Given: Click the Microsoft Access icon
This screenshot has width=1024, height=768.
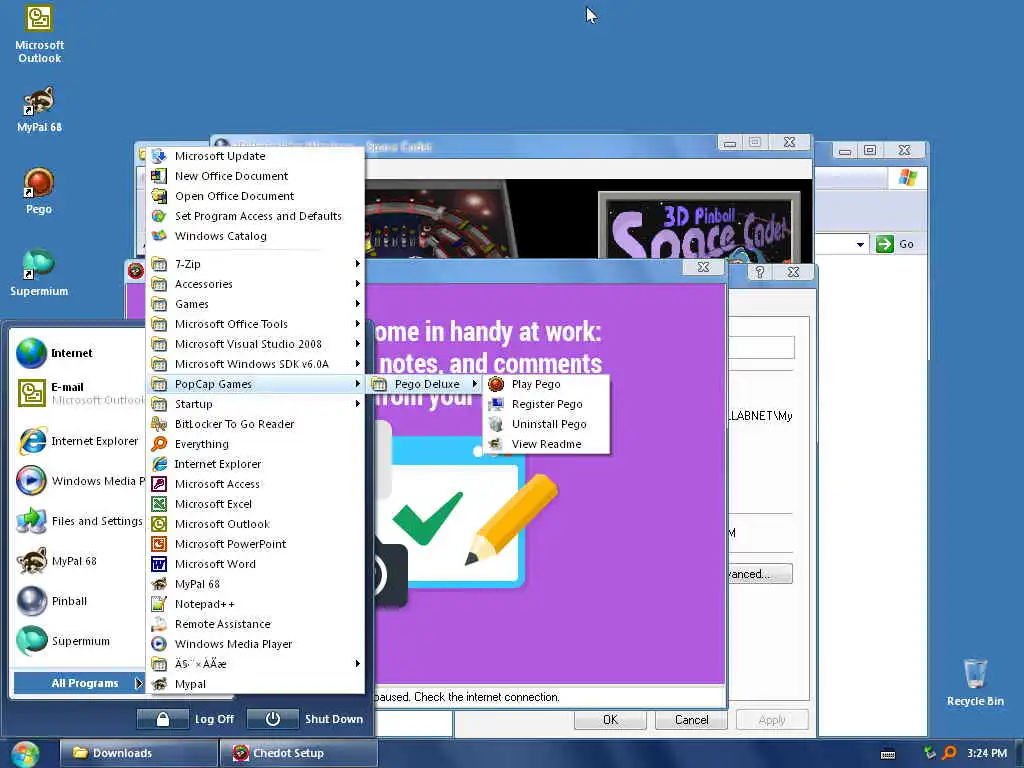Looking at the screenshot, I should (159, 484).
